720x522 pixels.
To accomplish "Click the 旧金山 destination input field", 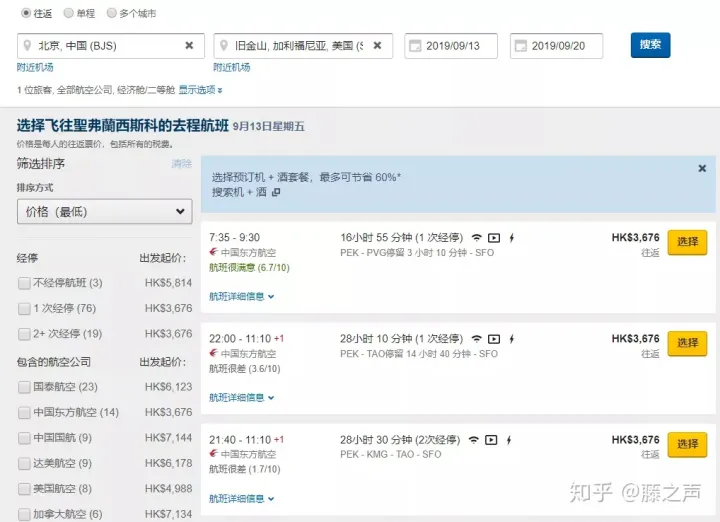I will (x=303, y=46).
